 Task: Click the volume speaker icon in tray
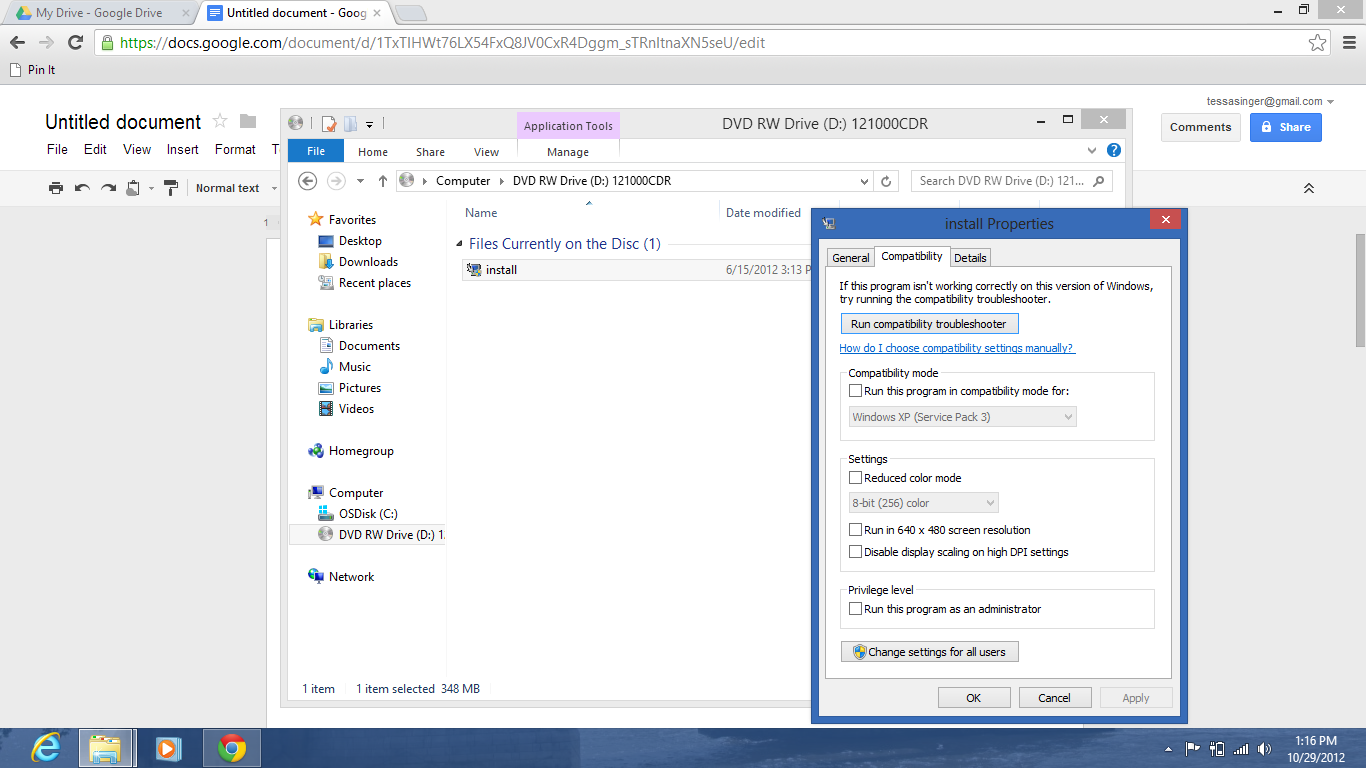tap(1265, 749)
